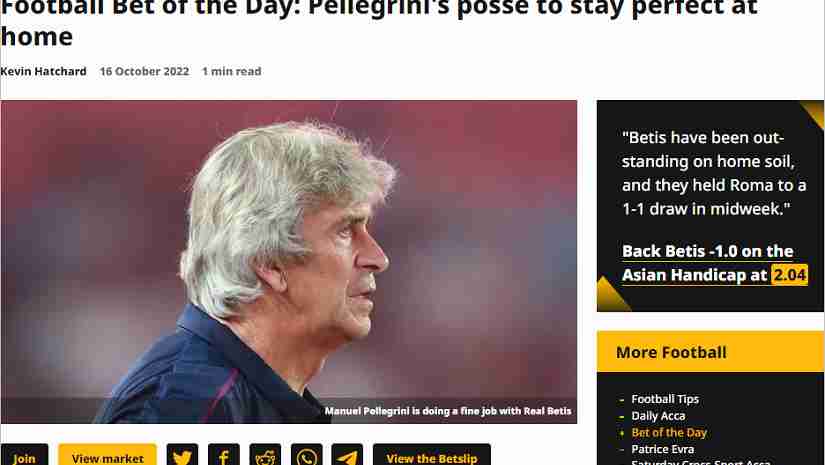825x465 pixels.
Task: Share article via WhatsApp
Action: pos(306,456)
